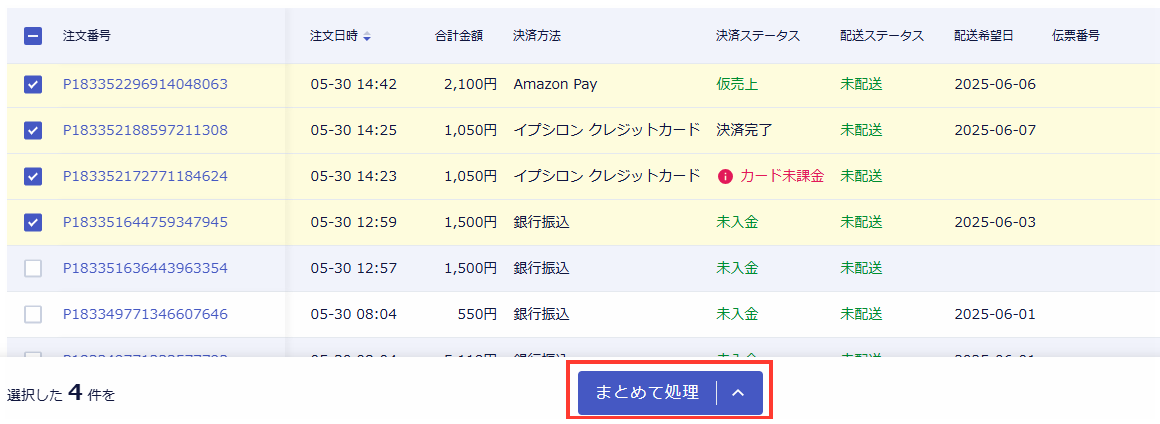Screen dimensions: 1160x424
Task: Click order time 05-30 08:04
Action: coord(354,314)
